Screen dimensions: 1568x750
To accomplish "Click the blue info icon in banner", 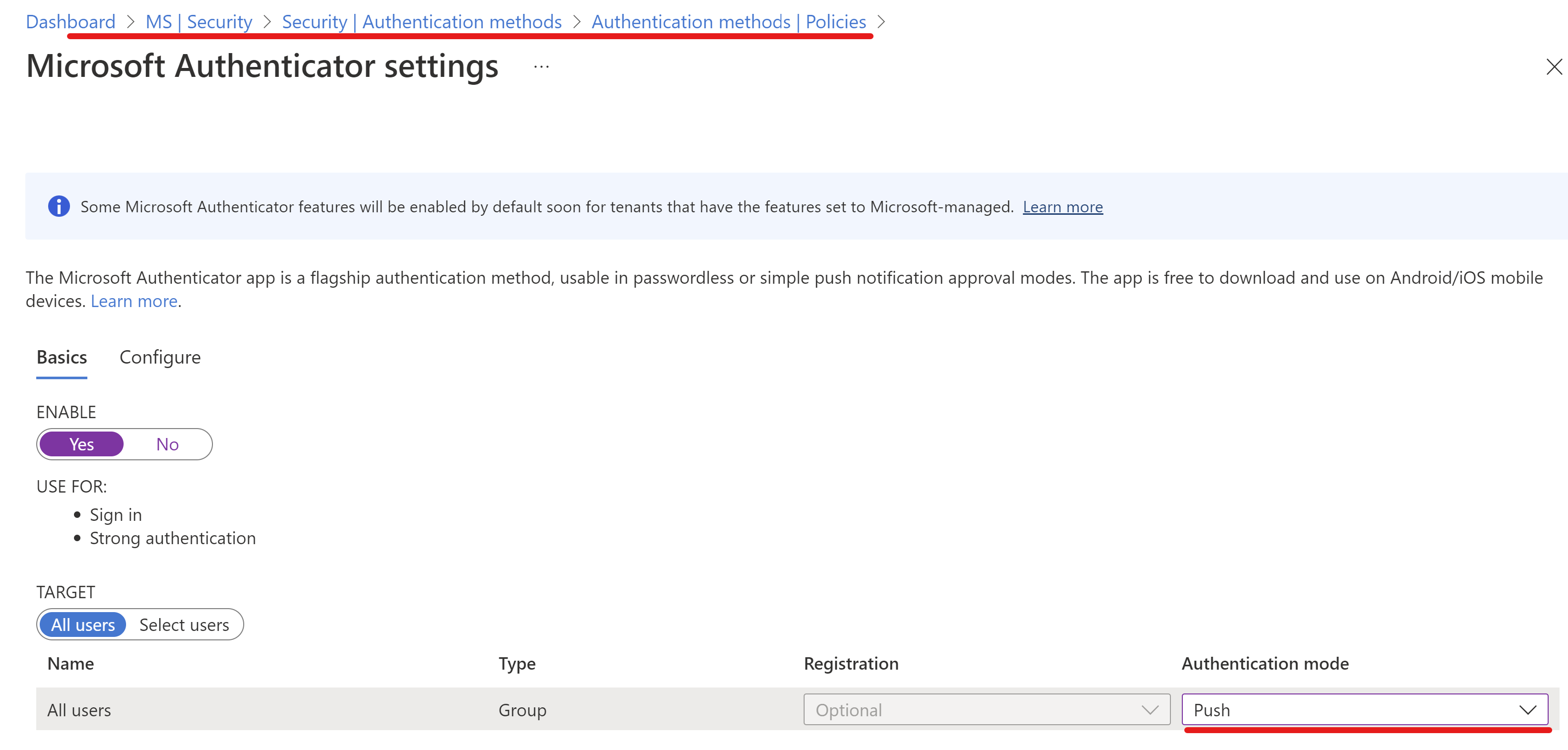I will (x=59, y=206).
